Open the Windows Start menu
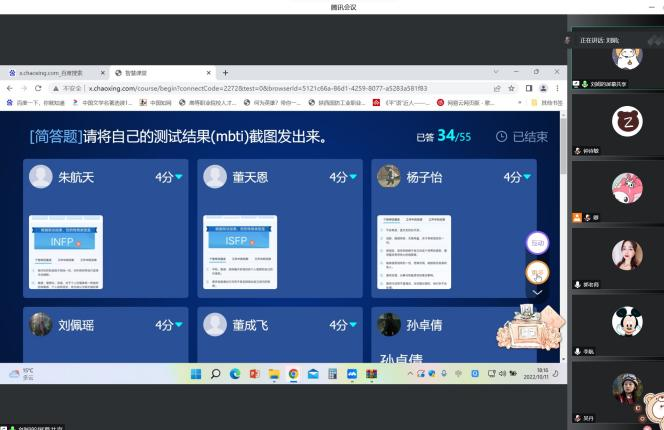The image size is (664, 430). click(195, 373)
